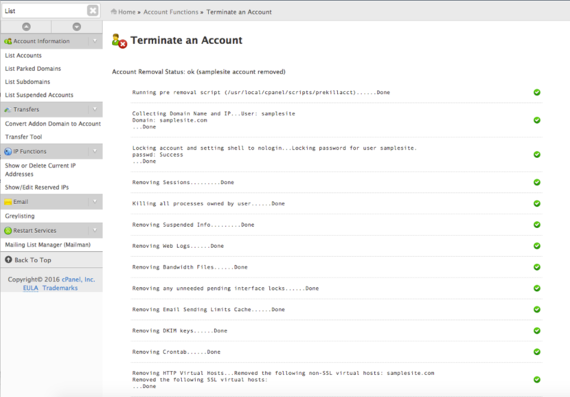Open List Subdomains

click(27, 81)
